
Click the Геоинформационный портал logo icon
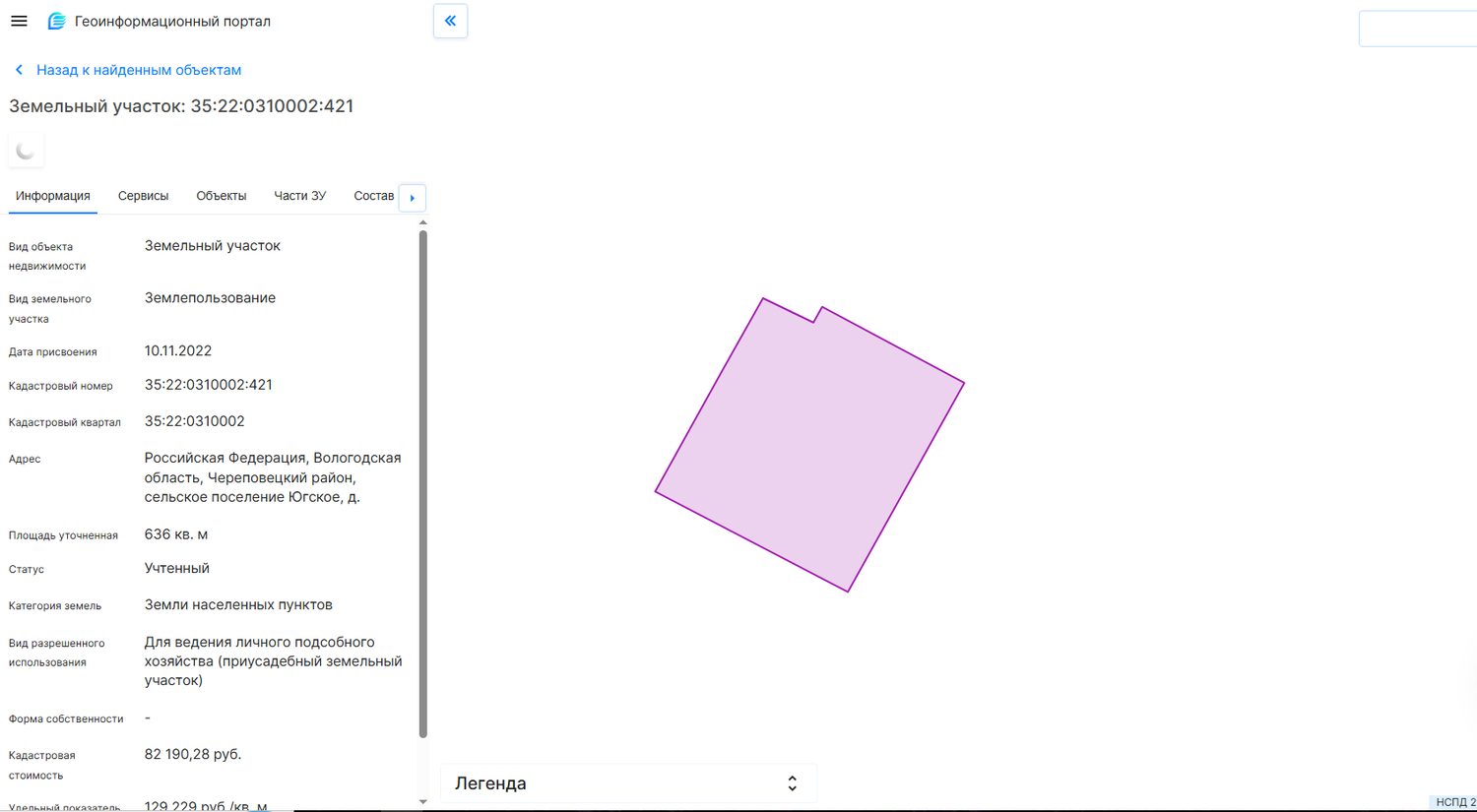pyautogui.click(x=57, y=21)
